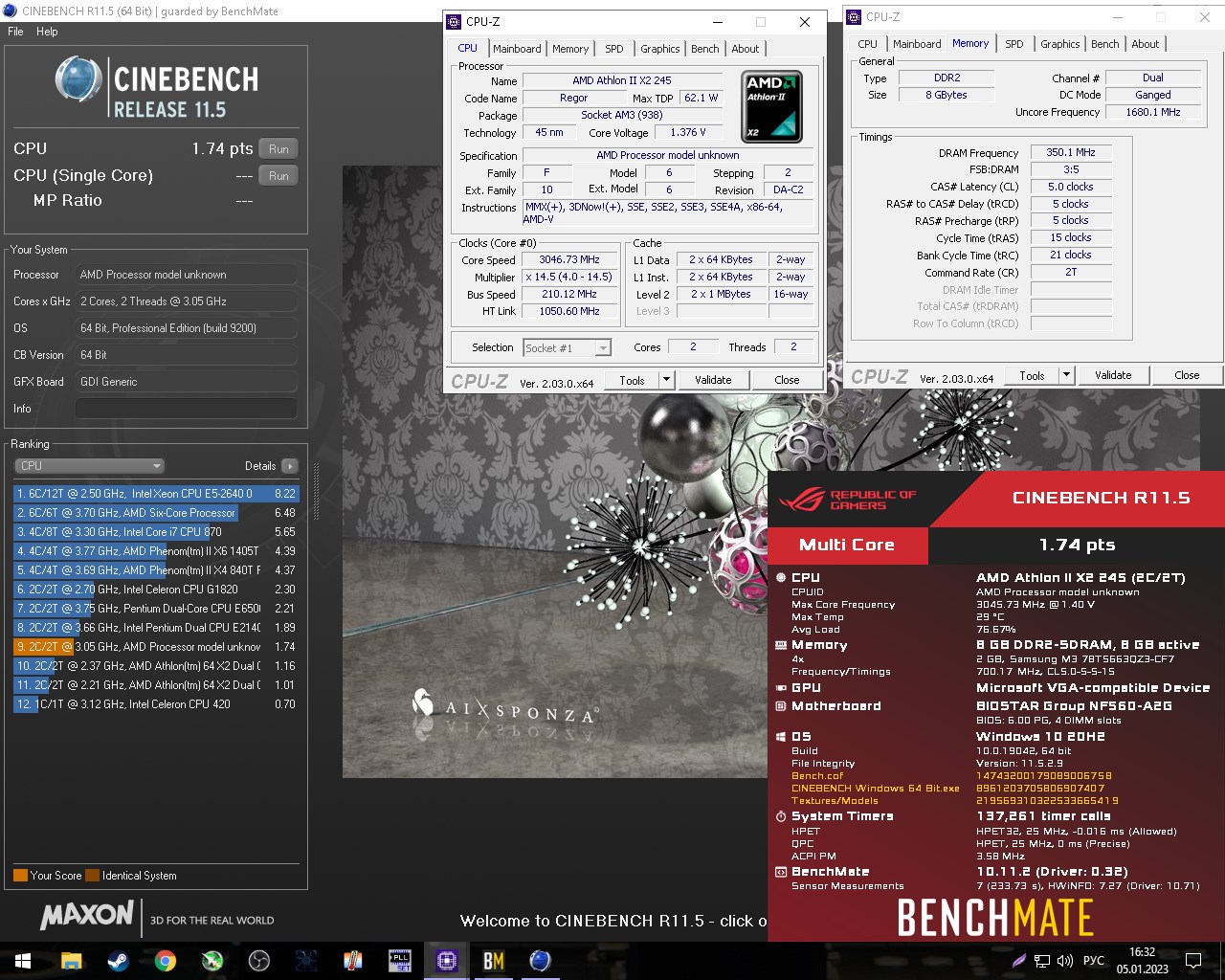Click Close in the CPU-Z Memory window
Image resolution: width=1225 pixels, height=980 pixels.
(x=1187, y=375)
